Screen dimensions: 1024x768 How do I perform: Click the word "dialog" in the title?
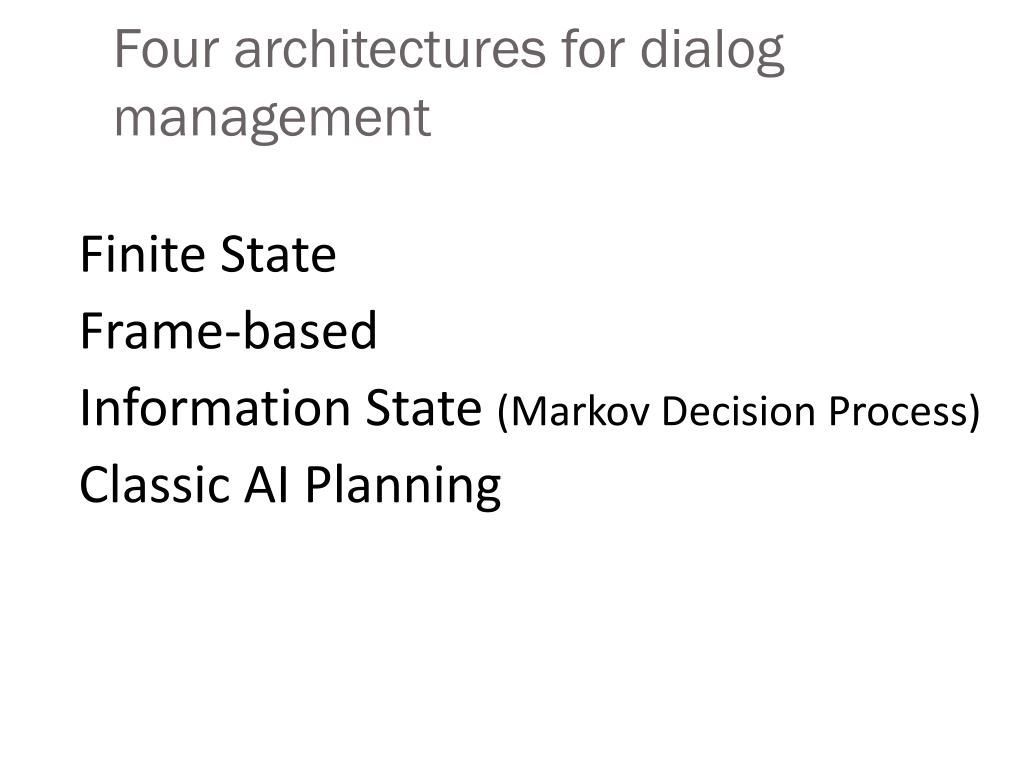click(x=712, y=52)
